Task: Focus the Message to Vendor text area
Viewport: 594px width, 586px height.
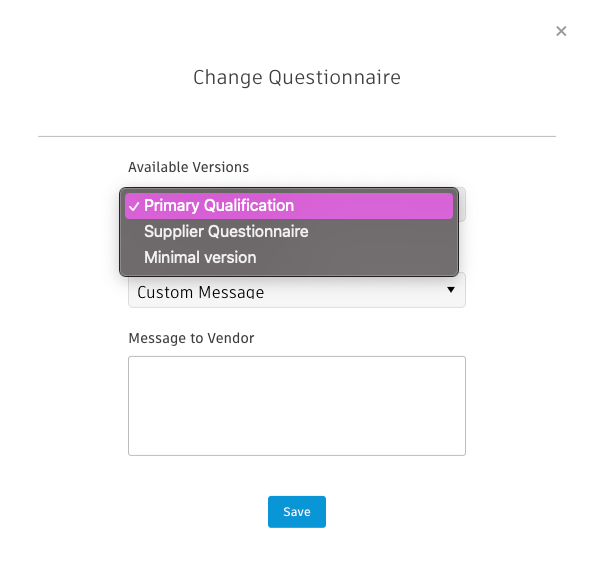Action: [297, 406]
